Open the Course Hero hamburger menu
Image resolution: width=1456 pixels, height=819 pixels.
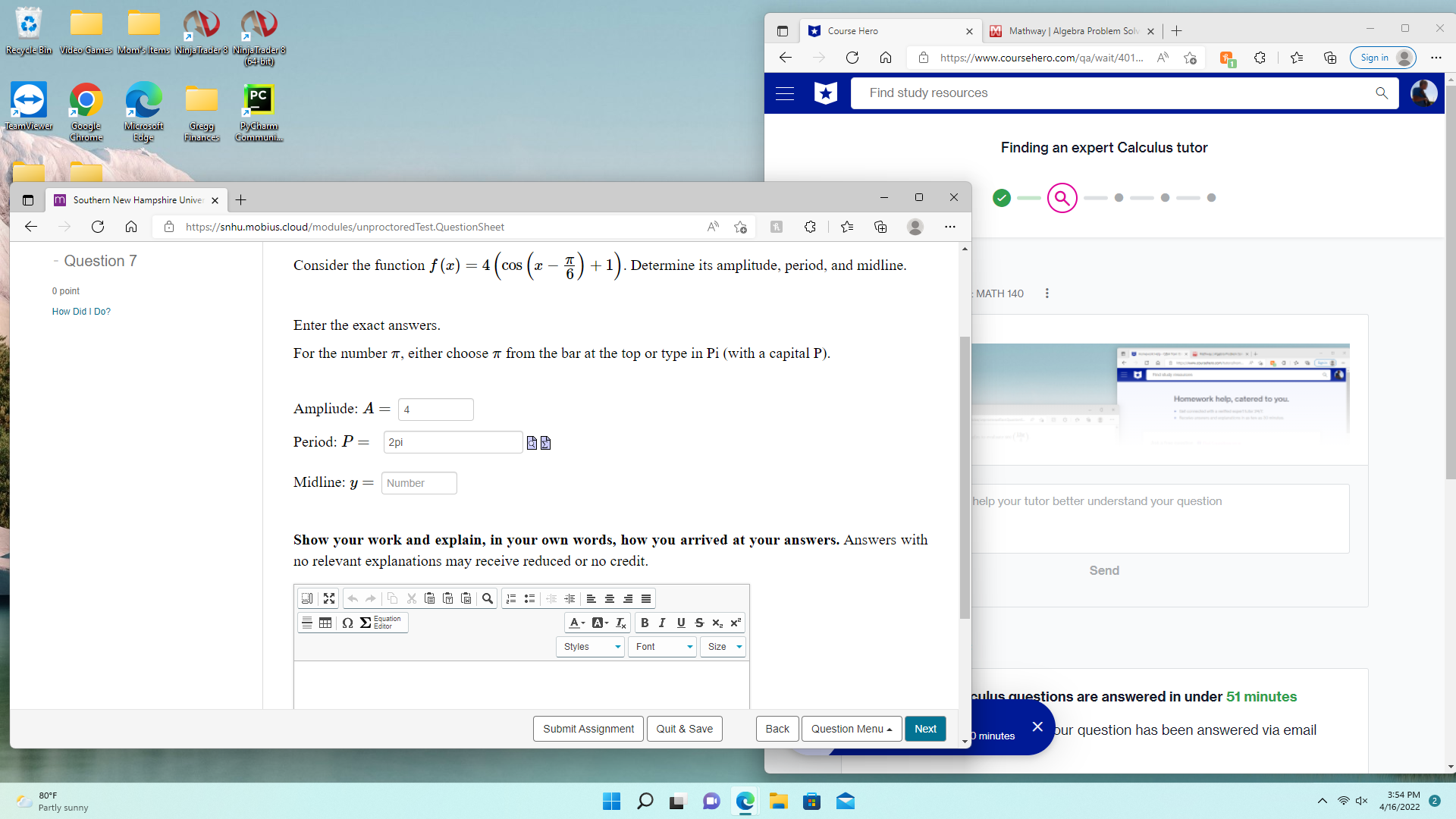(x=785, y=93)
